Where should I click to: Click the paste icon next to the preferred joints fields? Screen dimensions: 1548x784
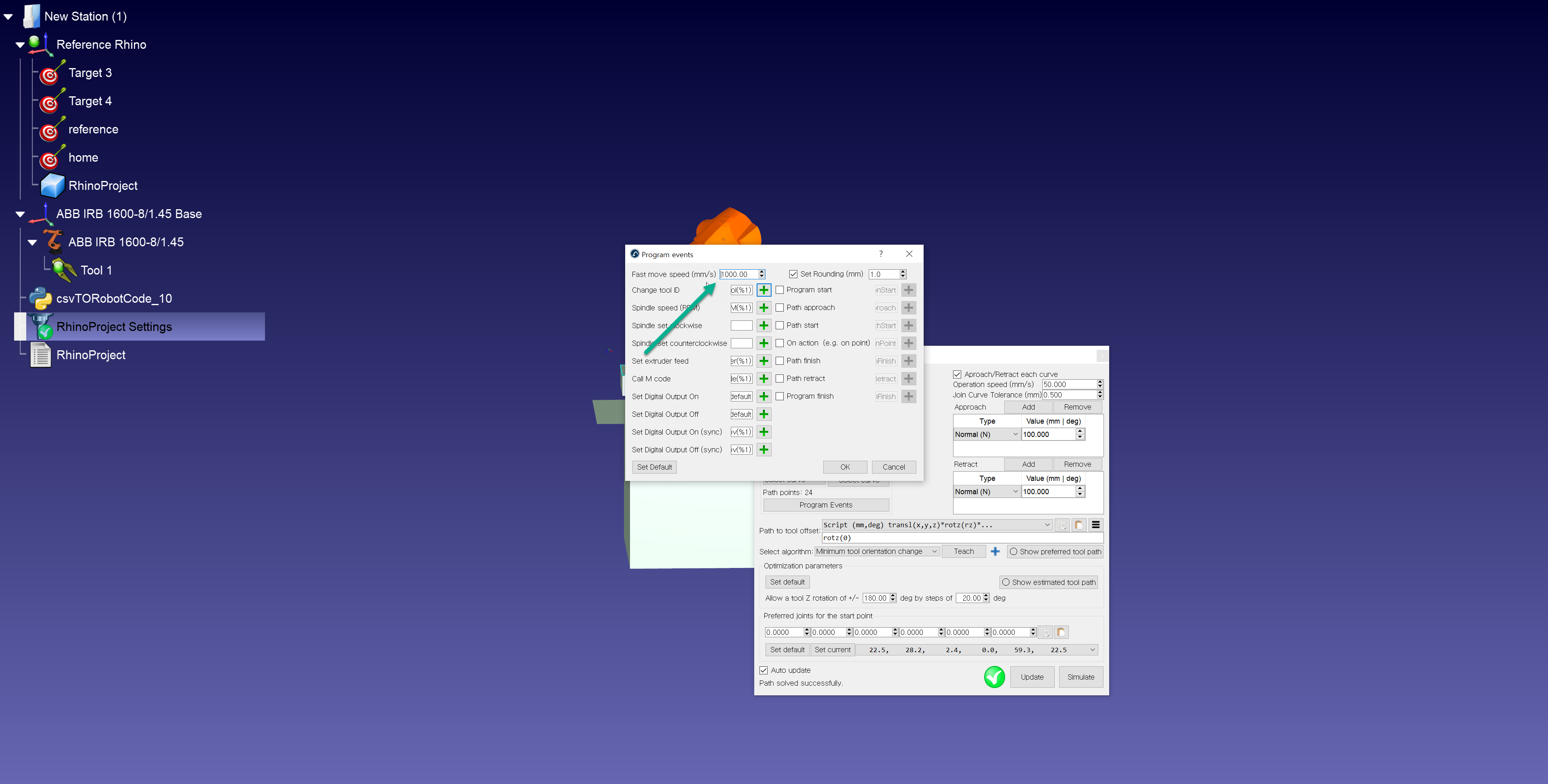click(1061, 632)
